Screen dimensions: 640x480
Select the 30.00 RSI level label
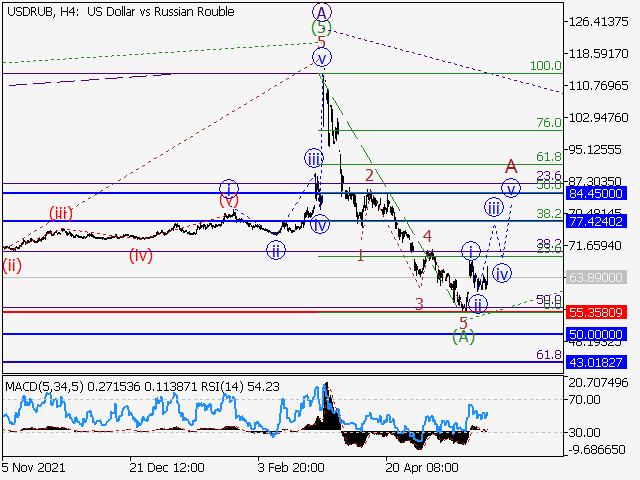tap(584, 433)
